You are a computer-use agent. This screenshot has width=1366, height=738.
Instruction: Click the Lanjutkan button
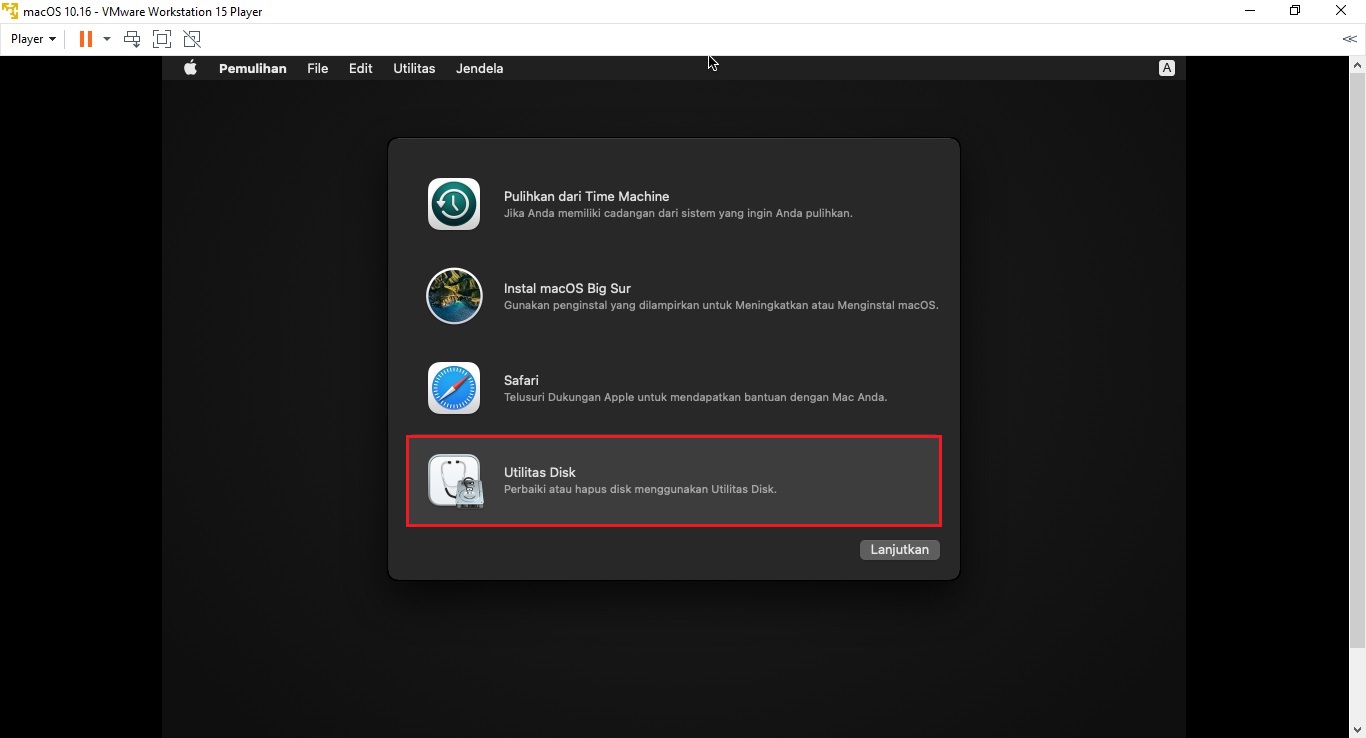coord(900,549)
